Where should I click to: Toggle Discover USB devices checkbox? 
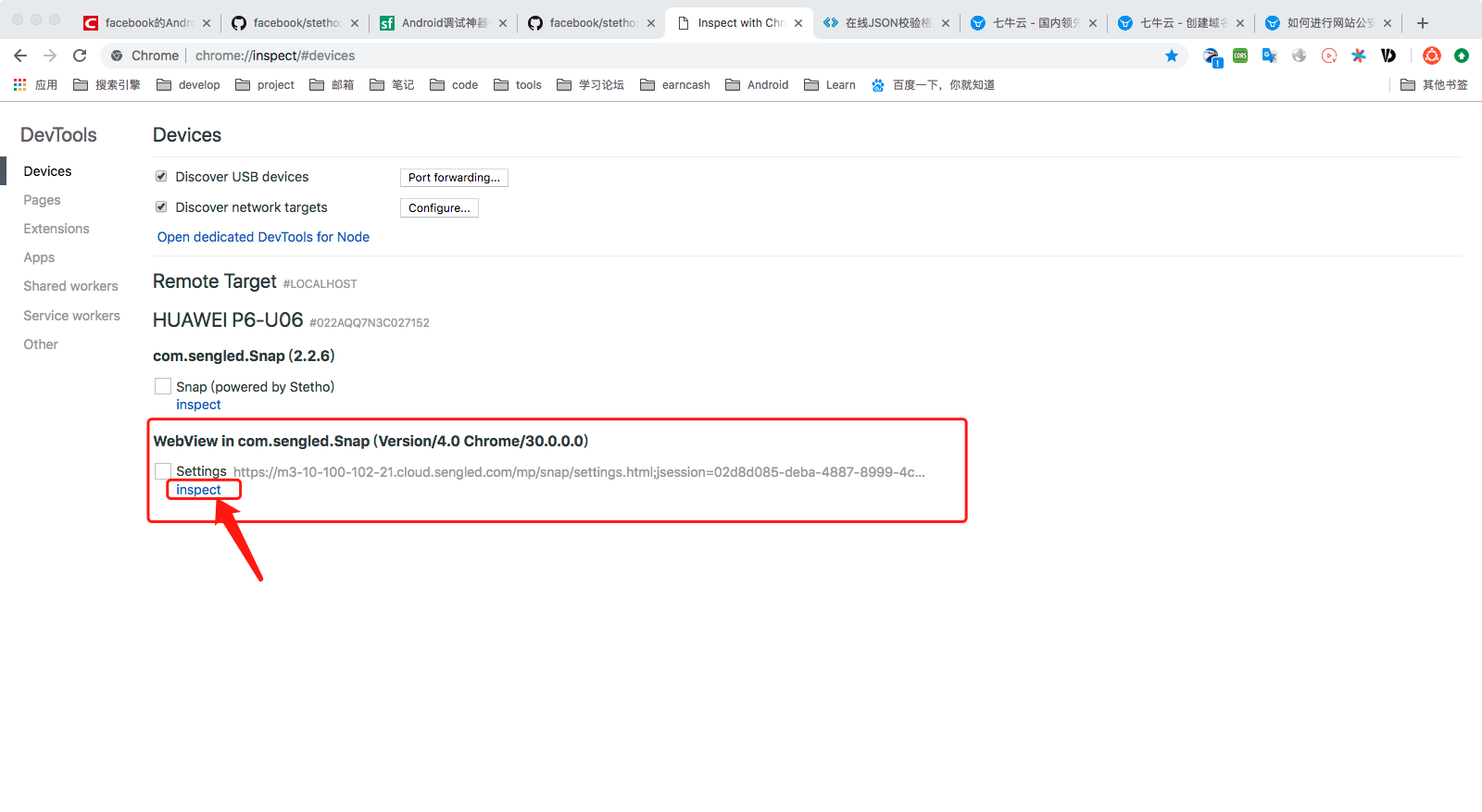tap(161, 177)
